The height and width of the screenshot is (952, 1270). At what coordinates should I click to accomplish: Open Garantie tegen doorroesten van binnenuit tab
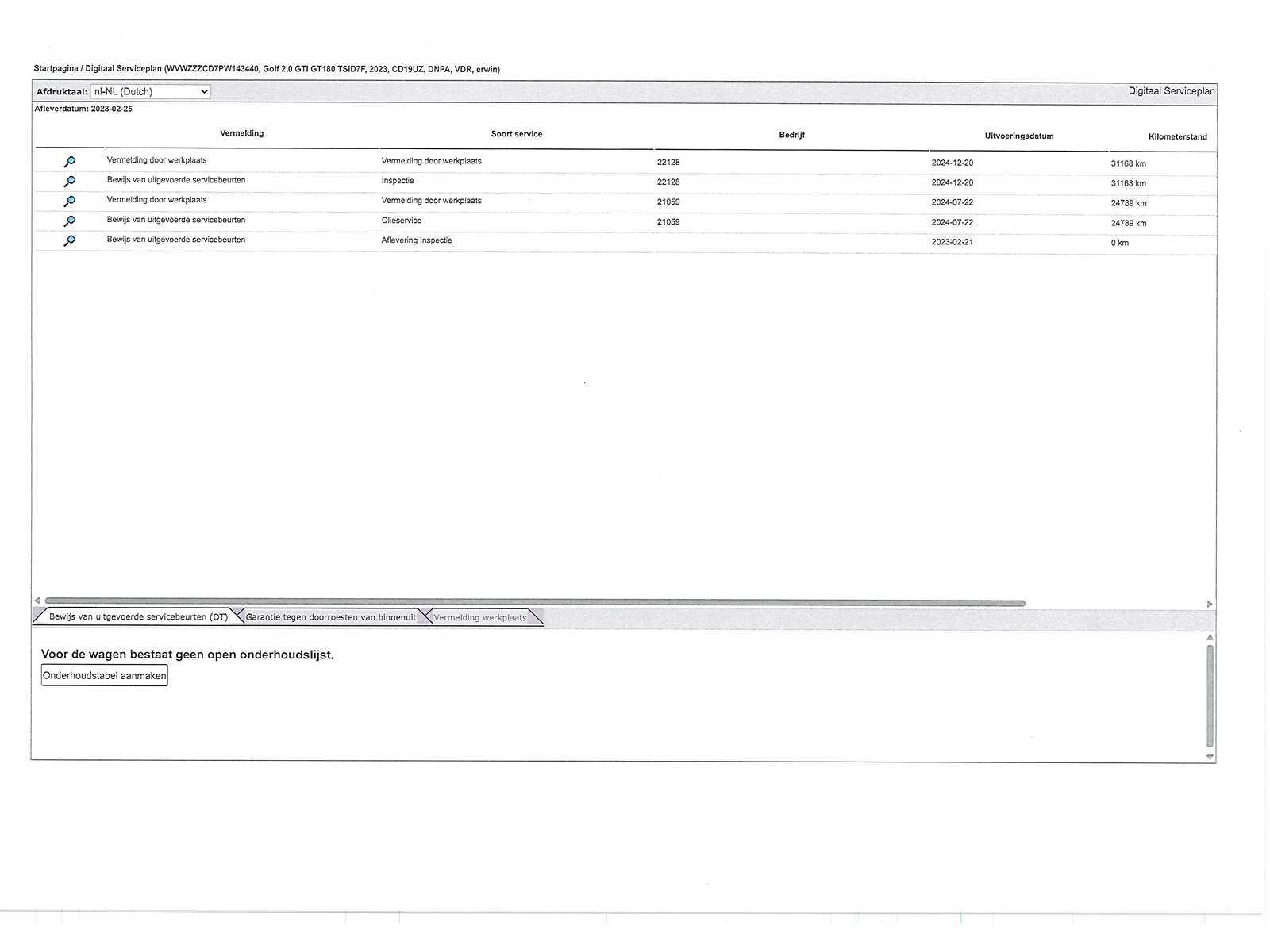tap(330, 617)
